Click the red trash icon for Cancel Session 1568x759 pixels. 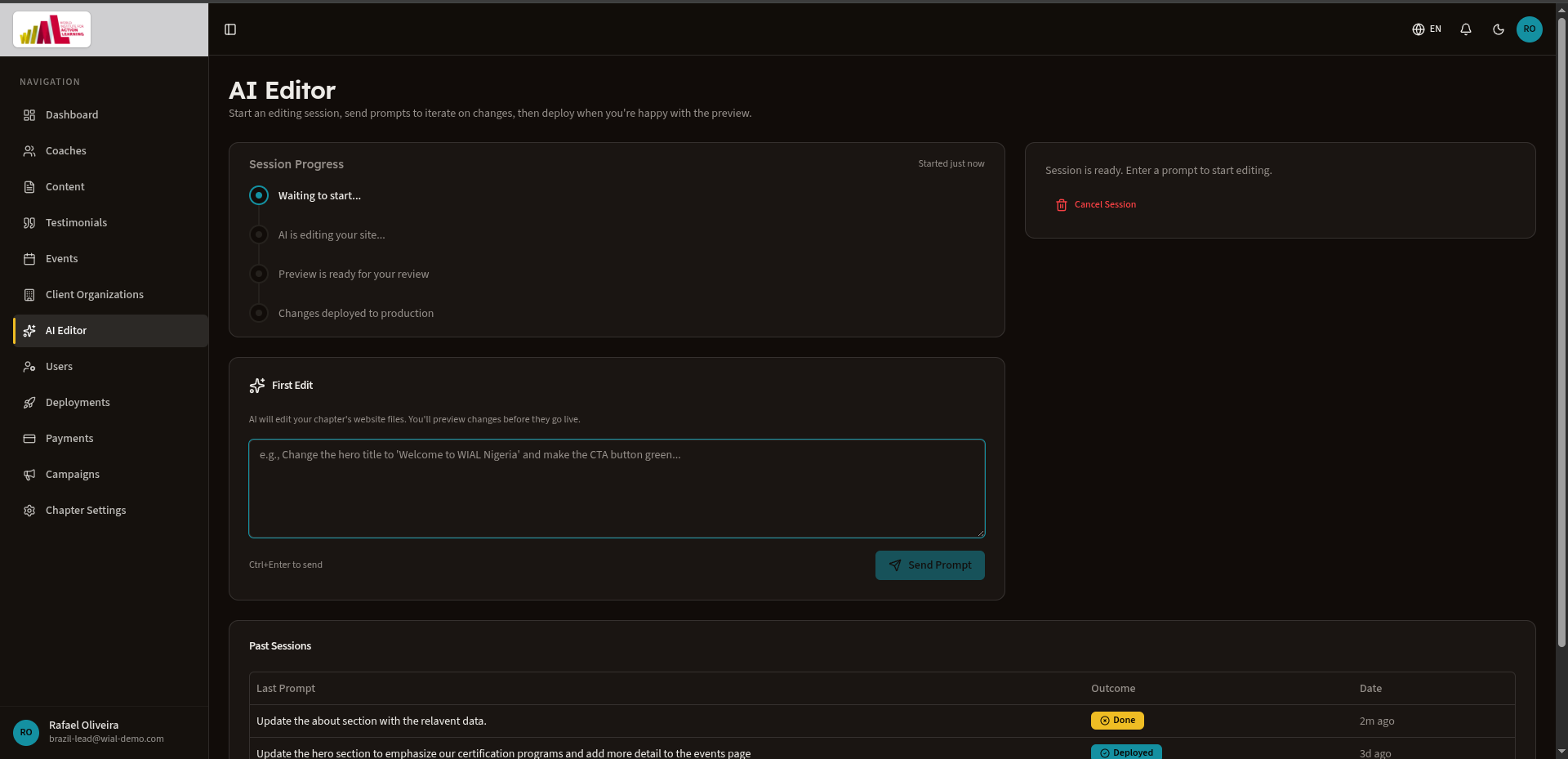tap(1062, 205)
